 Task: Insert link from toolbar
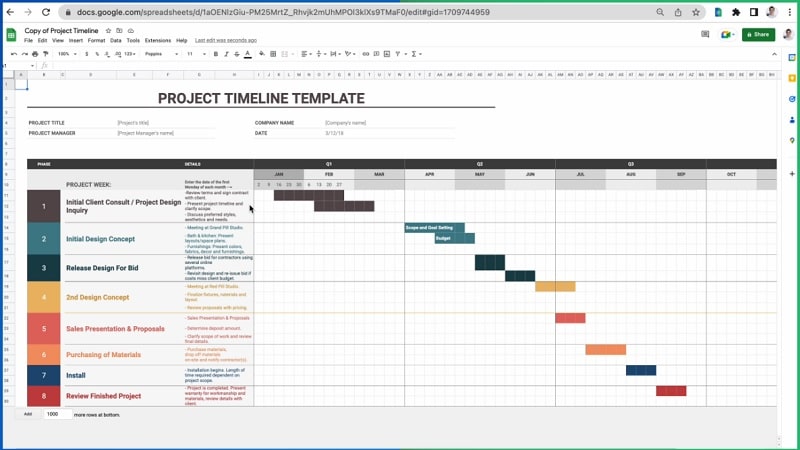(366, 54)
